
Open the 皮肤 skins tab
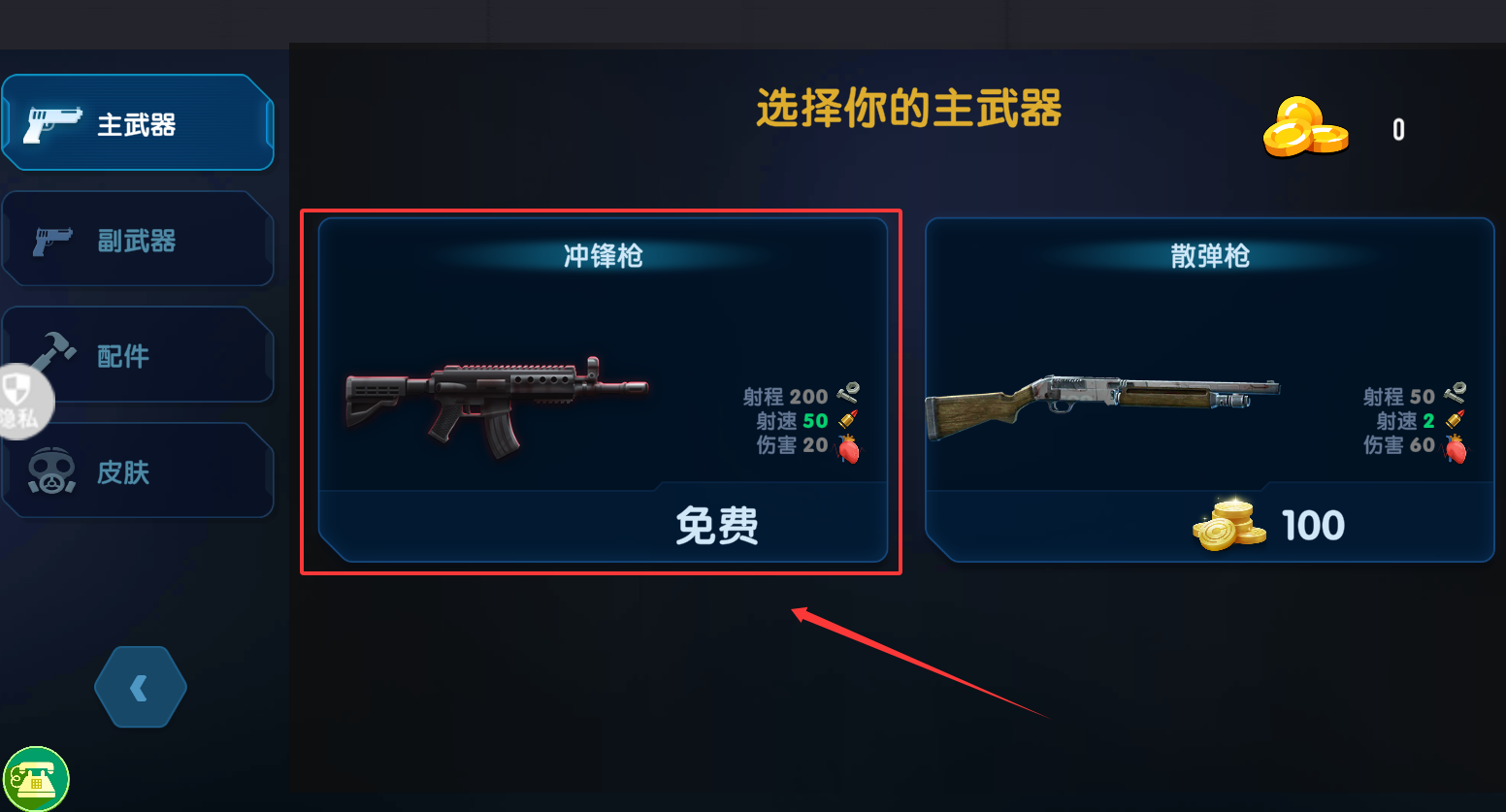tap(138, 471)
